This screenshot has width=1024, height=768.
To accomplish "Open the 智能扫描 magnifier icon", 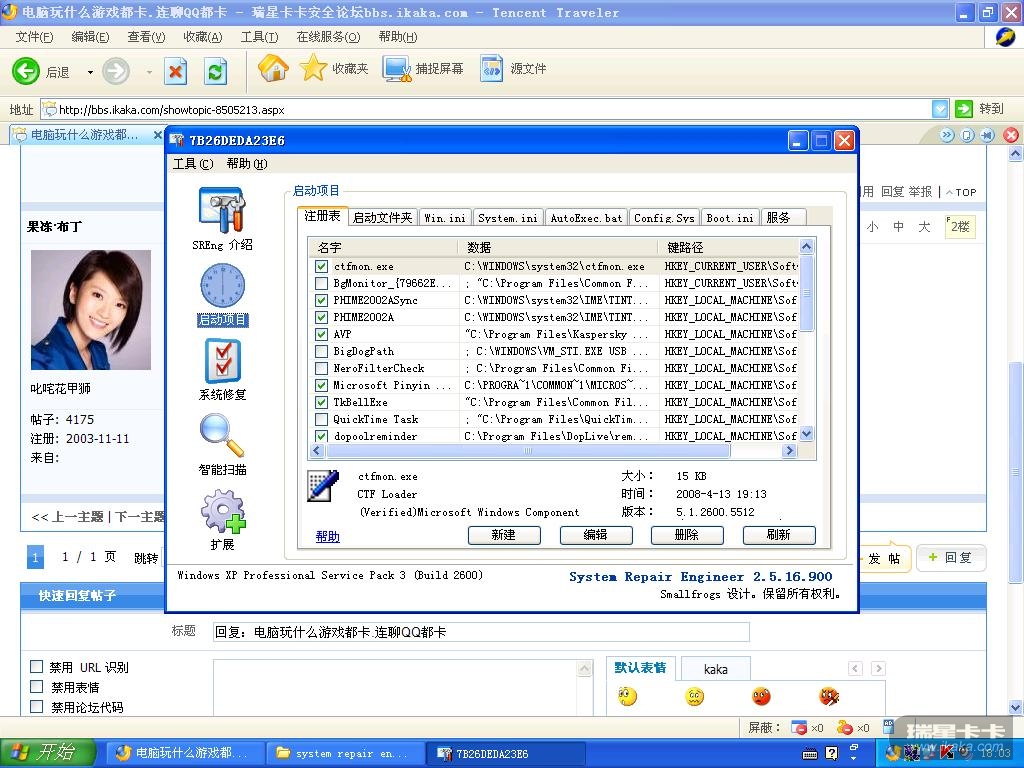I will point(222,436).
